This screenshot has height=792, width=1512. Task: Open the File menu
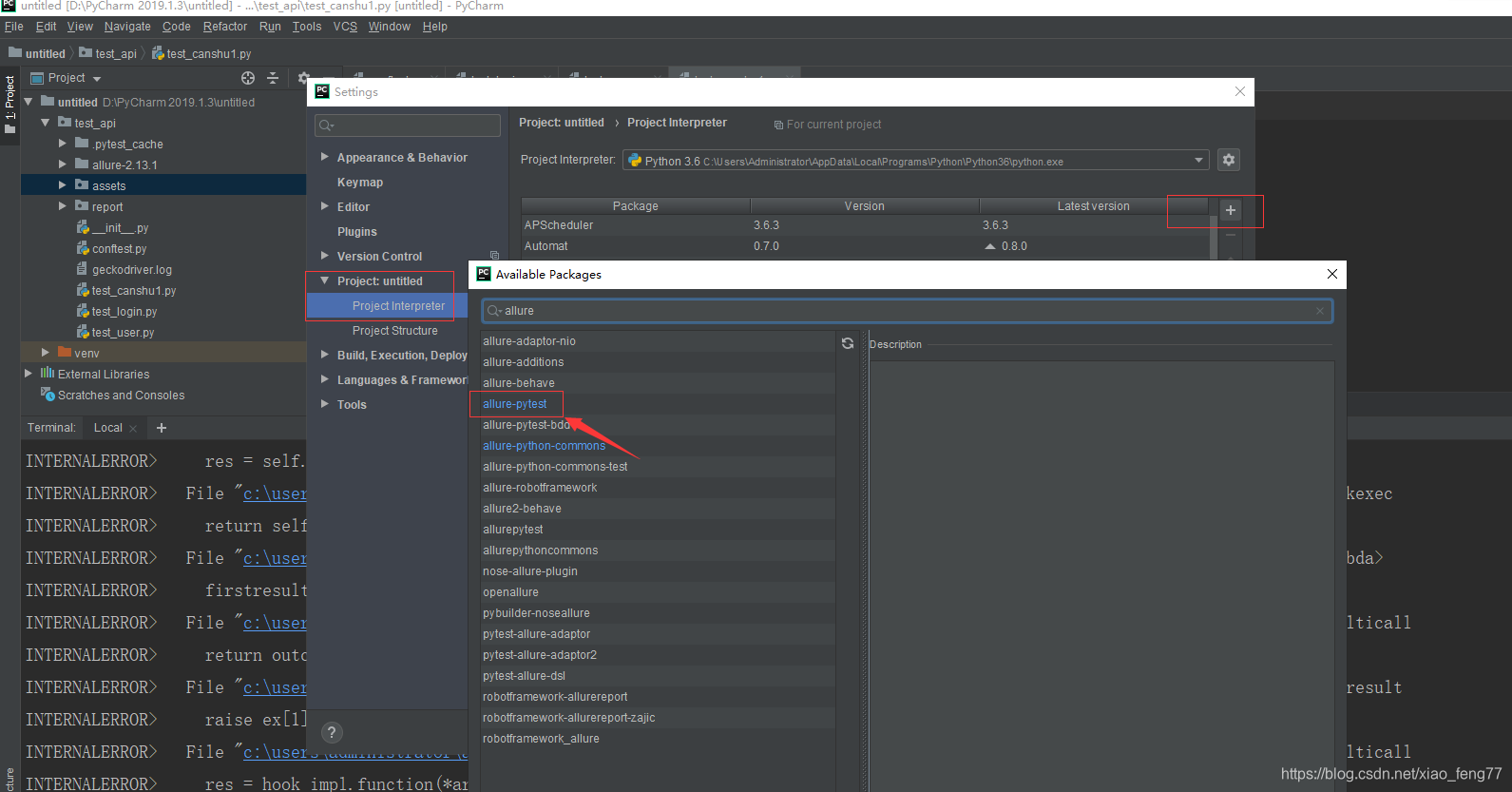13,27
